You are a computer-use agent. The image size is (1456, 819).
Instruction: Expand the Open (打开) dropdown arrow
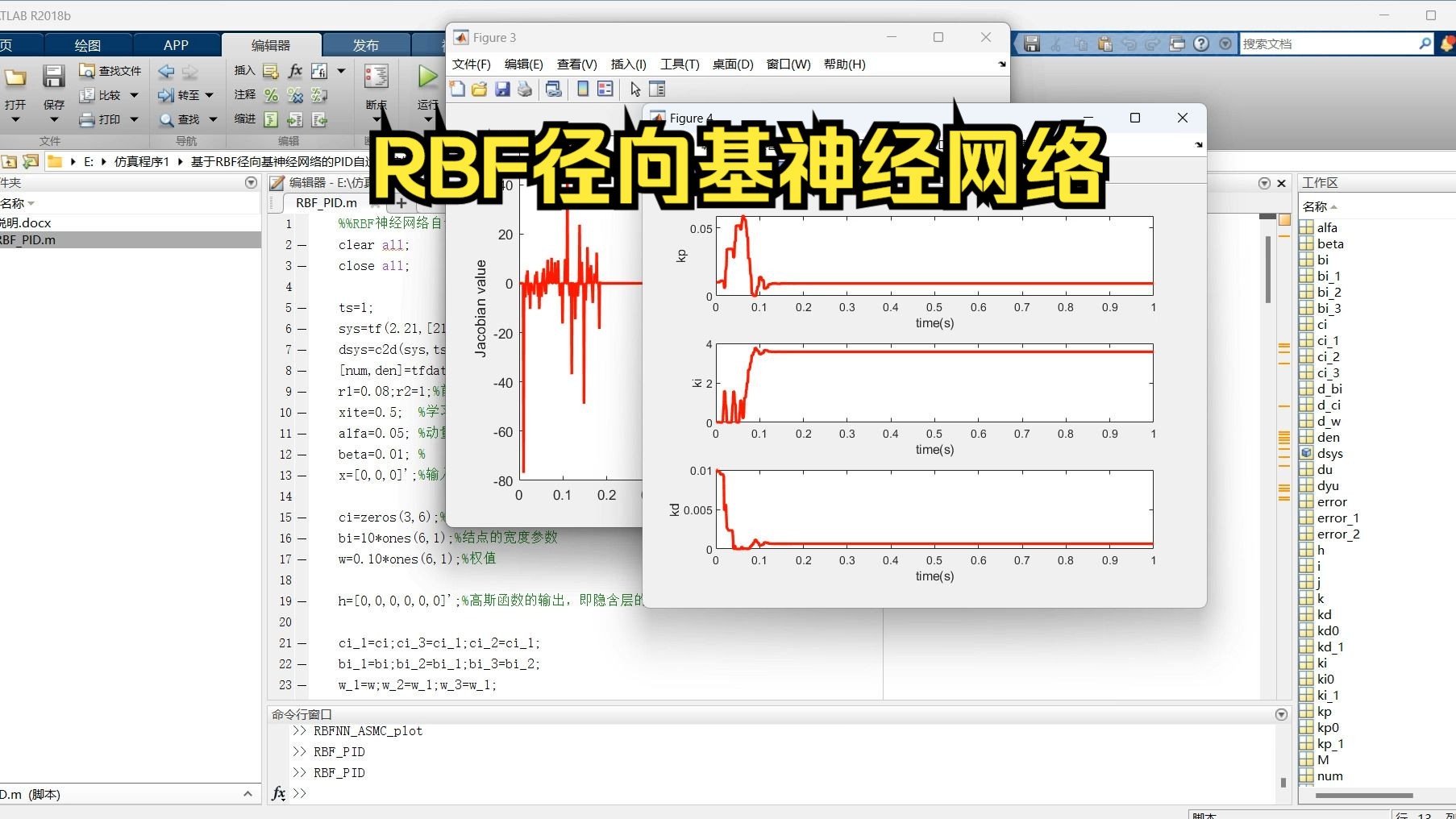pyautogui.click(x=15, y=120)
